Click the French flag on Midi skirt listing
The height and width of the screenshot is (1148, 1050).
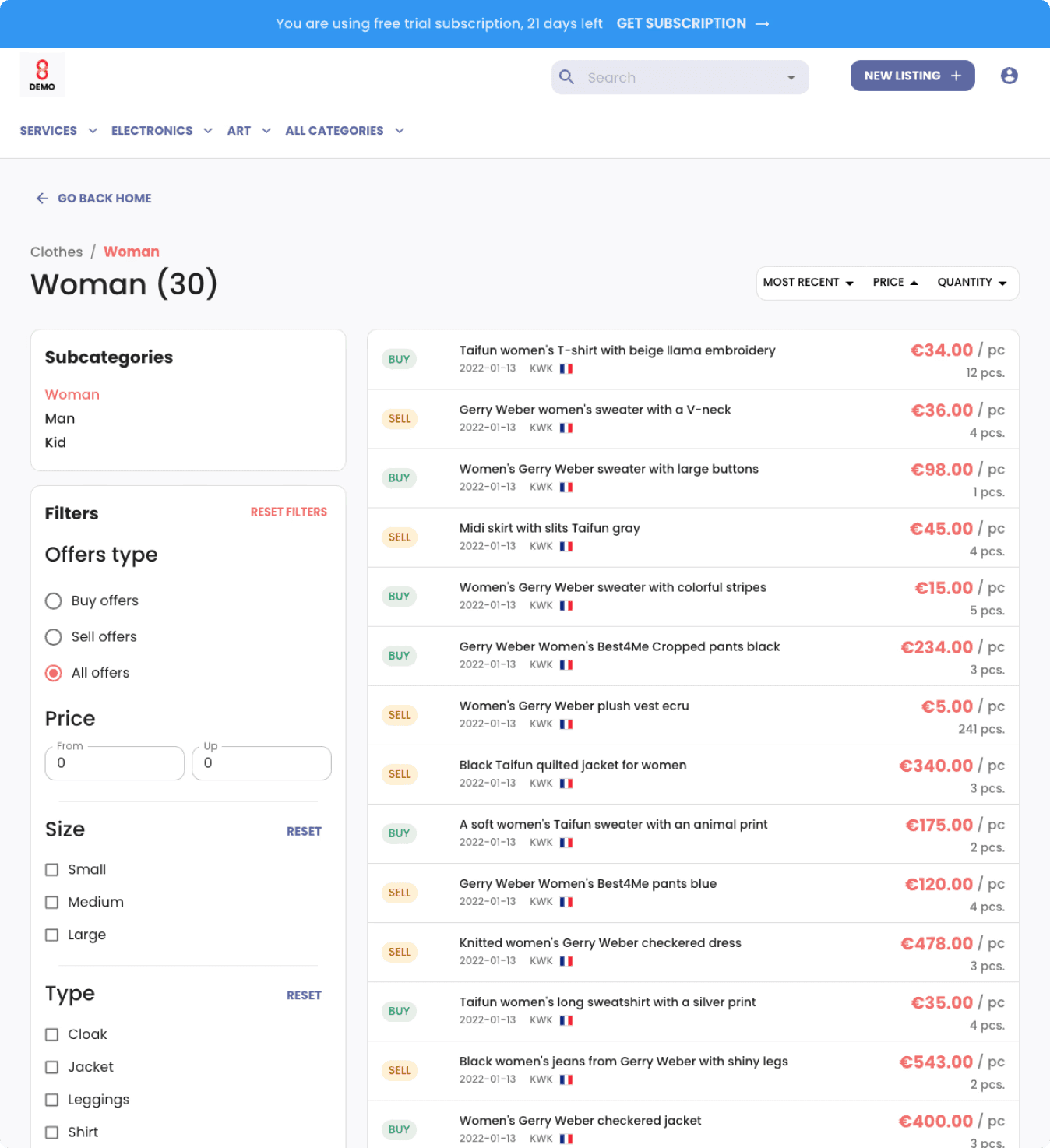pos(566,547)
